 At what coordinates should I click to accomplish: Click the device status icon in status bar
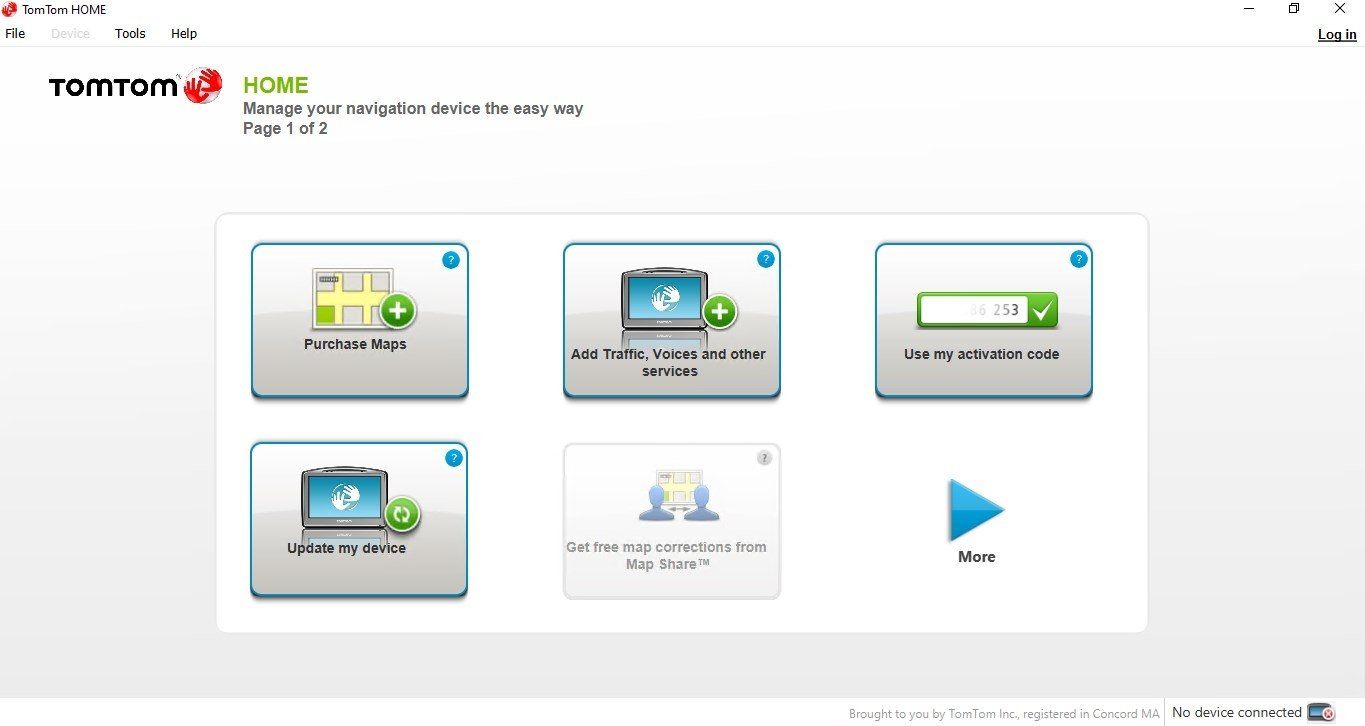click(1321, 713)
